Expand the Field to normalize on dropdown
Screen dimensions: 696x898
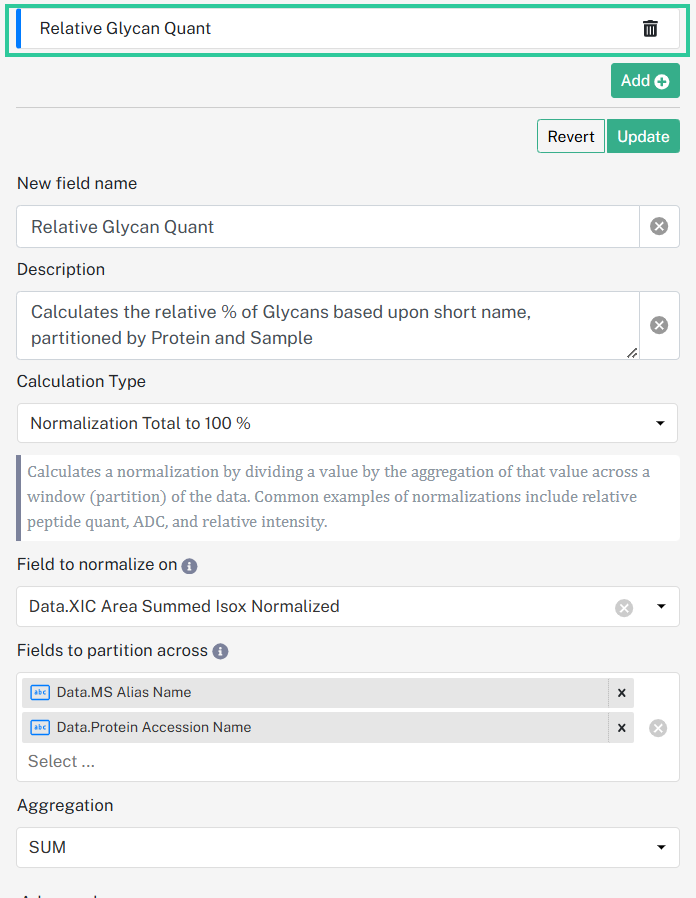(x=661, y=606)
